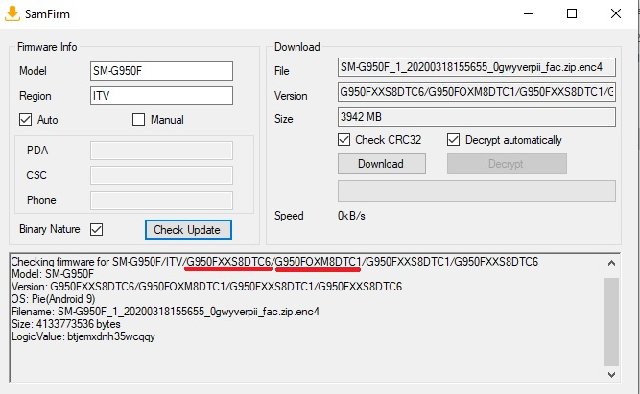Click the log scrollbar down arrow
The image size is (640, 394).
click(x=611, y=374)
